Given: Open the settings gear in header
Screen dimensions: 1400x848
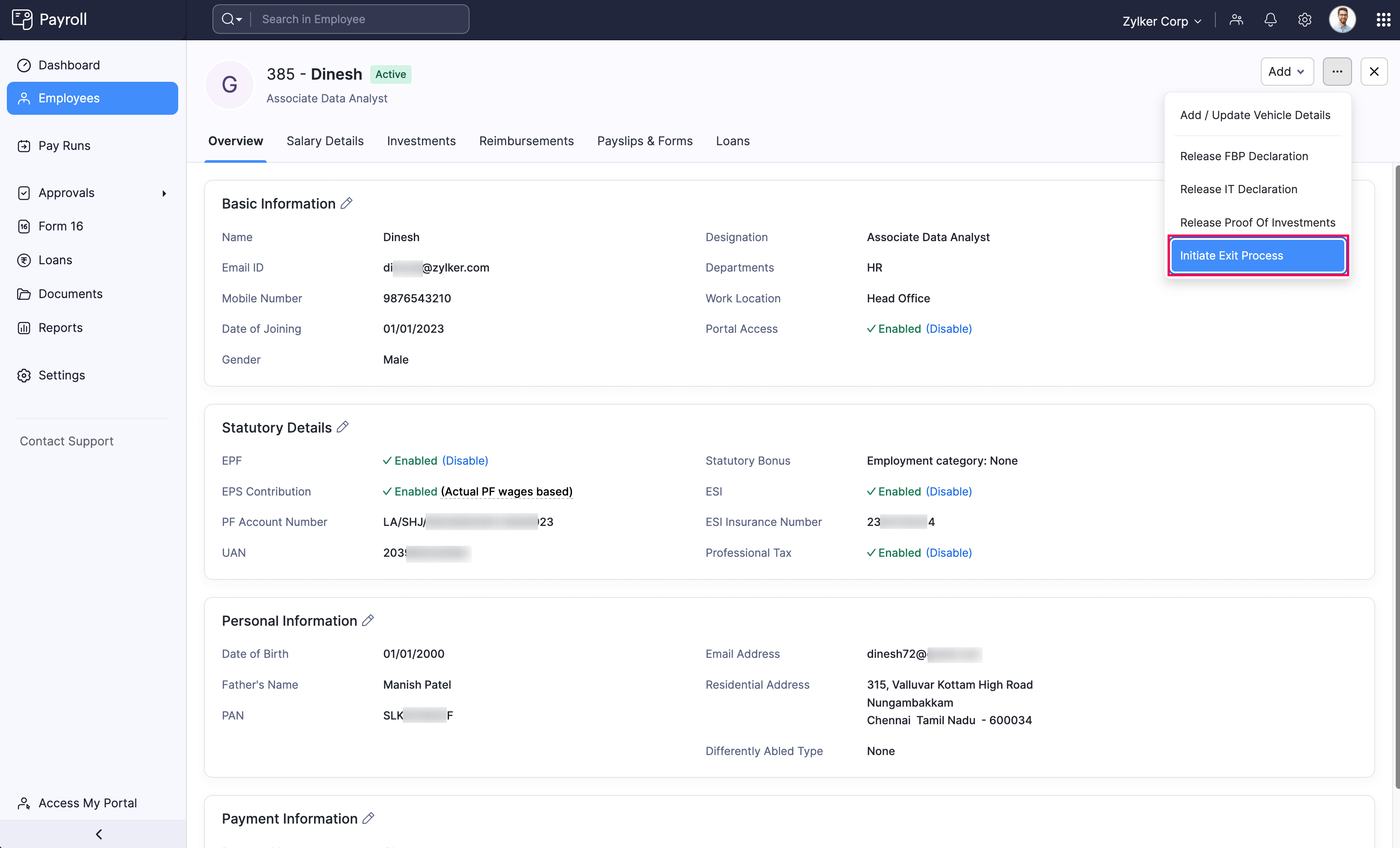Looking at the screenshot, I should (x=1304, y=20).
